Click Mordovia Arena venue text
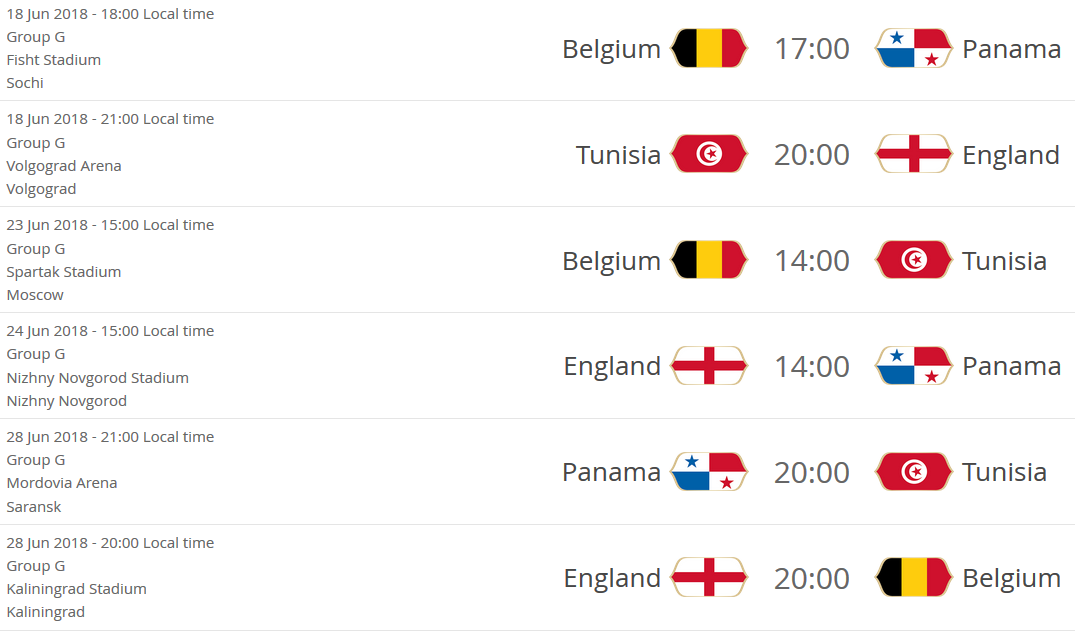1075x634 pixels. [x=62, y=483]
